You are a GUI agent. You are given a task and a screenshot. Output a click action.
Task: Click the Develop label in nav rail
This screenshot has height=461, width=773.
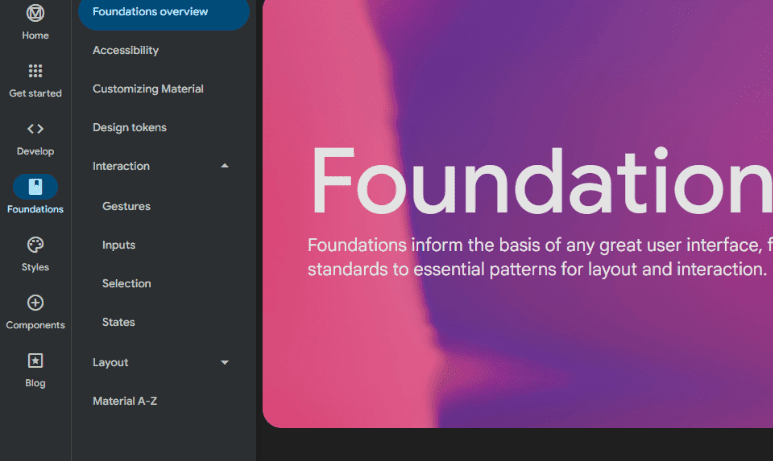[x=35, y=151]
